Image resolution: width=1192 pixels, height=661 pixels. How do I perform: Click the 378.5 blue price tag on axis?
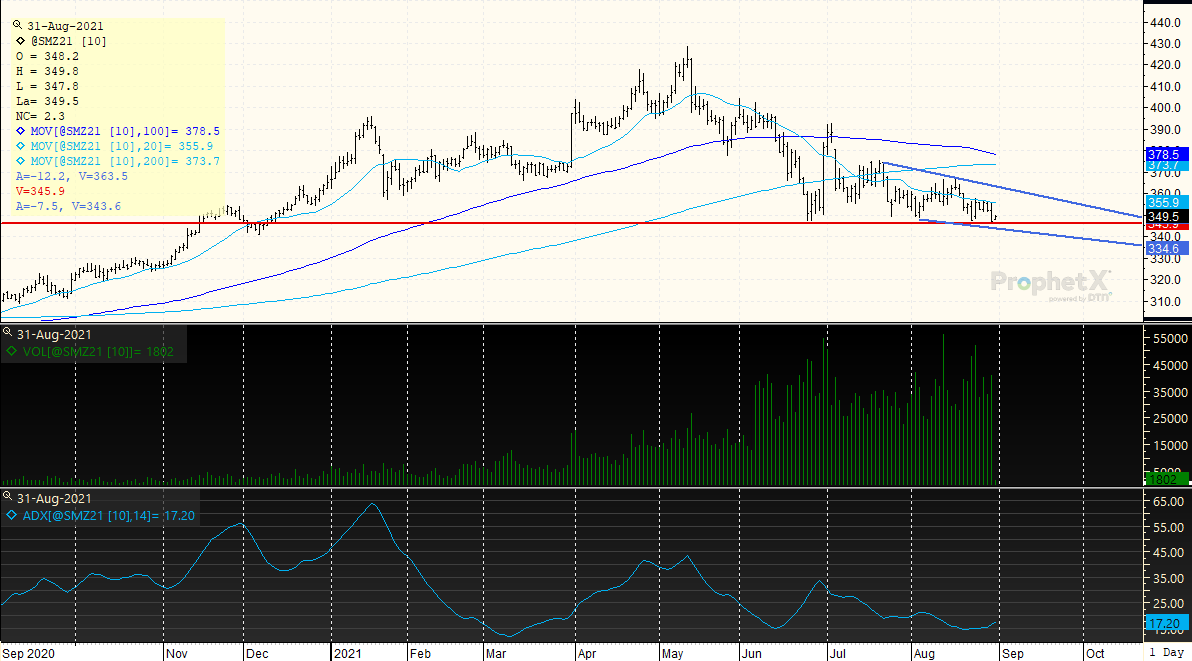[x=1165, y=156]
